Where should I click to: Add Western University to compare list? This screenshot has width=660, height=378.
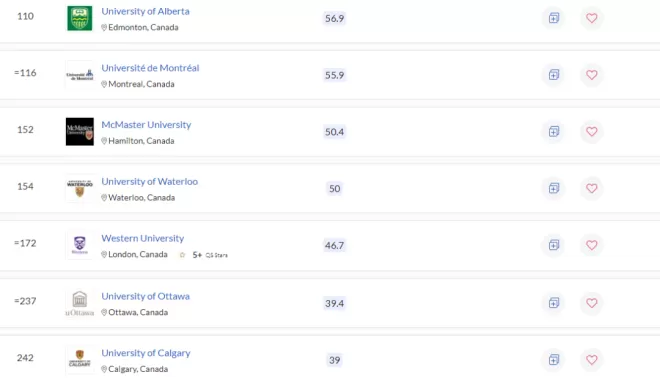(554, 245)
